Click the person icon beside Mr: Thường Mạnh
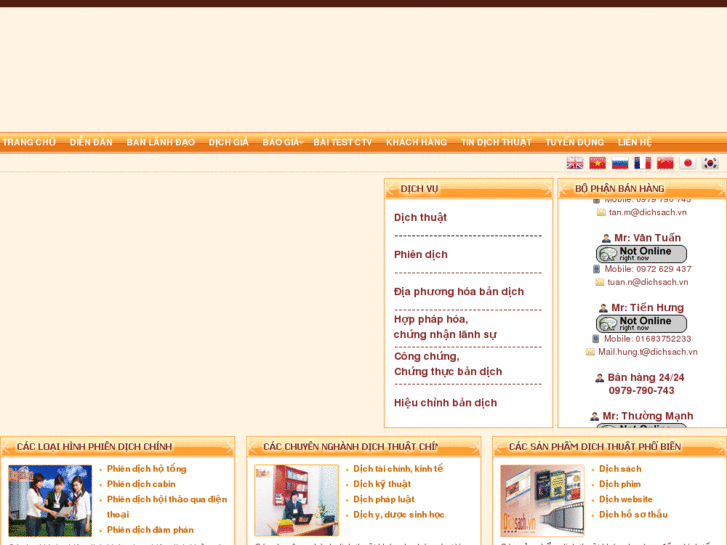The width and height of the screenshot is (727, 545). [594, 417]
